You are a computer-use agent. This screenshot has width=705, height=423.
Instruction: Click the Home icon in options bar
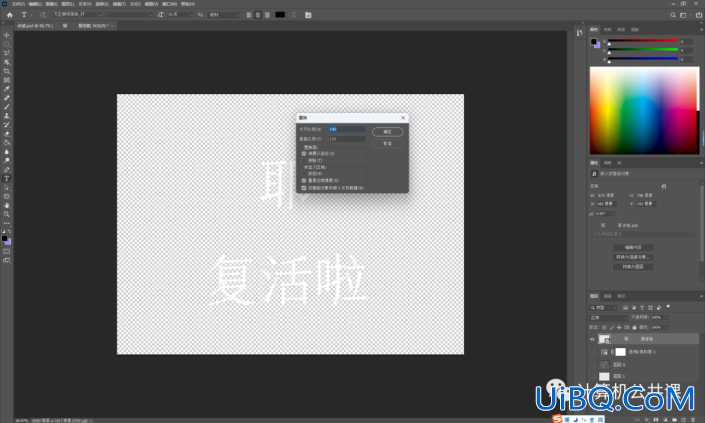(9, 15)
